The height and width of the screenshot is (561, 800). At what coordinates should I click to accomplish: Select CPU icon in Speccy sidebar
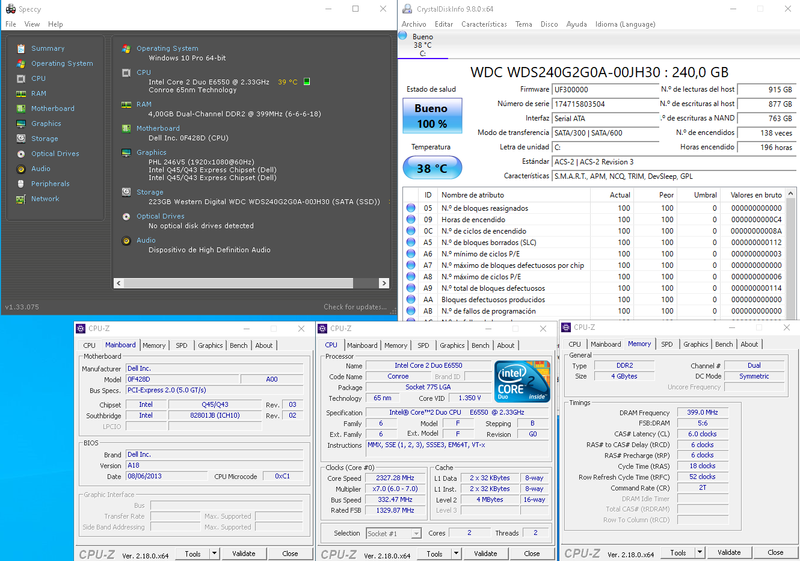pyautogui.click(x=21, y=79)
